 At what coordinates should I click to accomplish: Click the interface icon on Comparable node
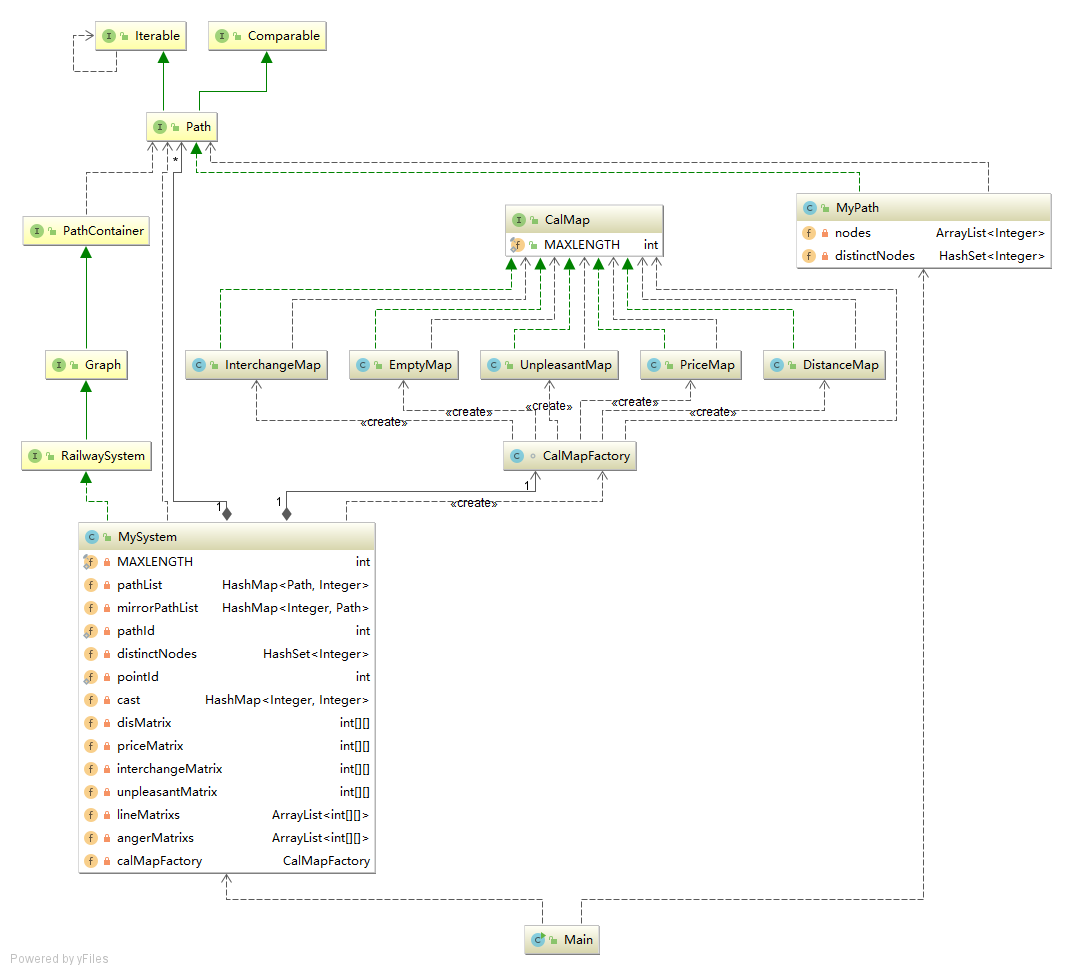click(222, 36)
